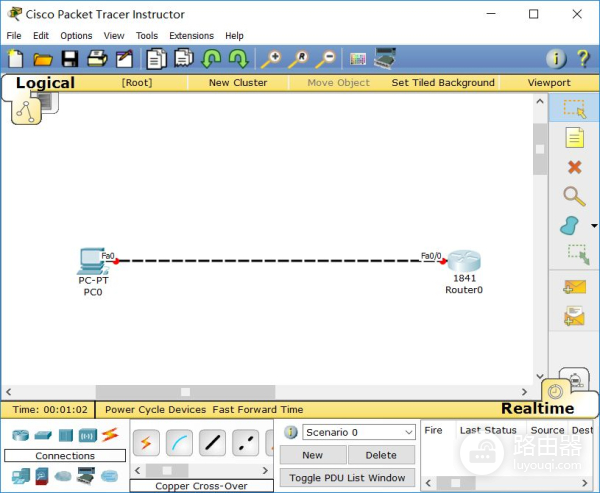Open the File menu
The width and height of the screenshot is (600, 493).
[x=14, y=36]
